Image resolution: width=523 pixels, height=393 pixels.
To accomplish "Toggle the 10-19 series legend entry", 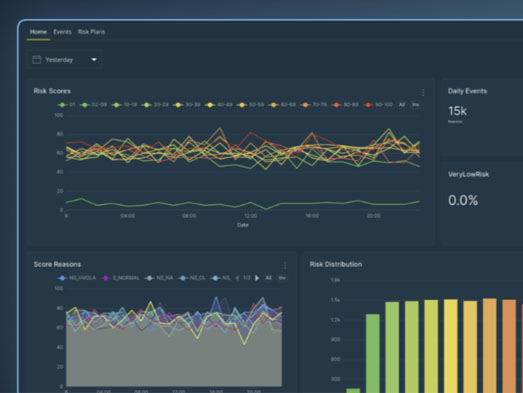I will [x=124, y=105].
